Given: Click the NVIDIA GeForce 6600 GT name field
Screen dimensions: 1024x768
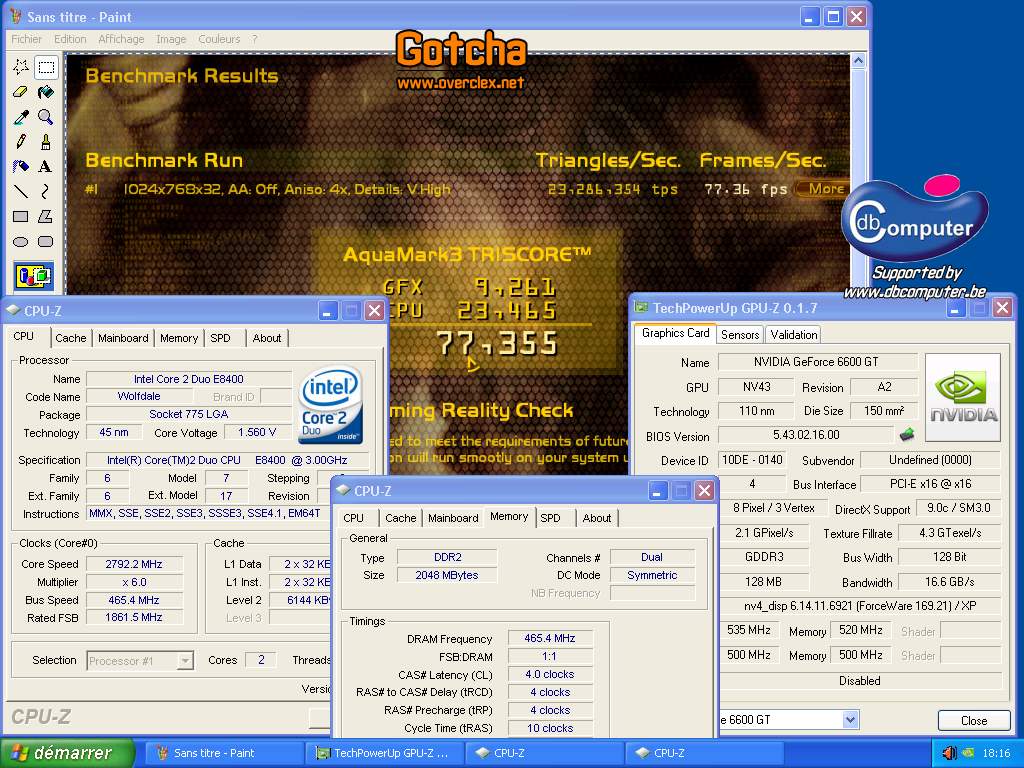Looking at the screenshot, I should (x=816, y=362).
